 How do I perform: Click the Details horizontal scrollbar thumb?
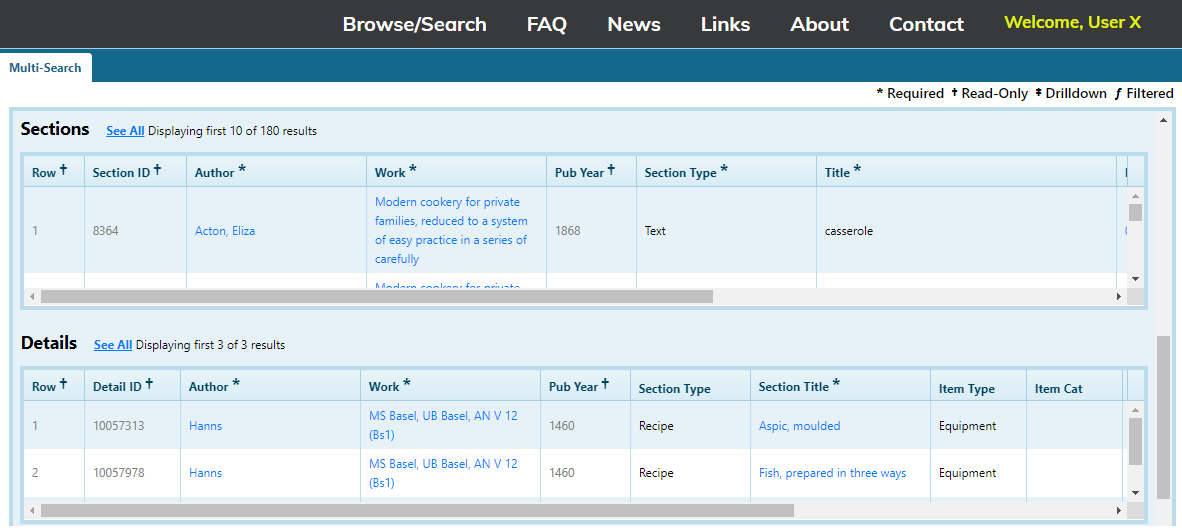coord(416,510)
